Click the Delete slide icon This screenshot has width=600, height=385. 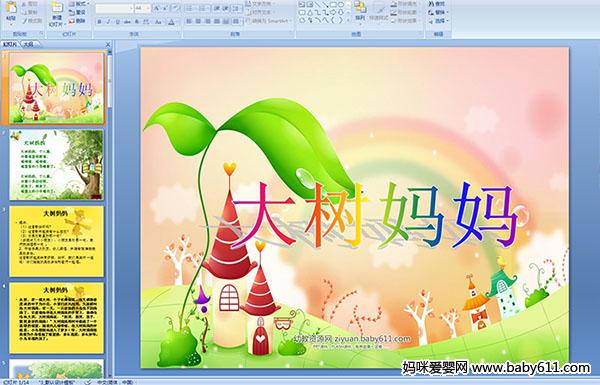point(78,21)
